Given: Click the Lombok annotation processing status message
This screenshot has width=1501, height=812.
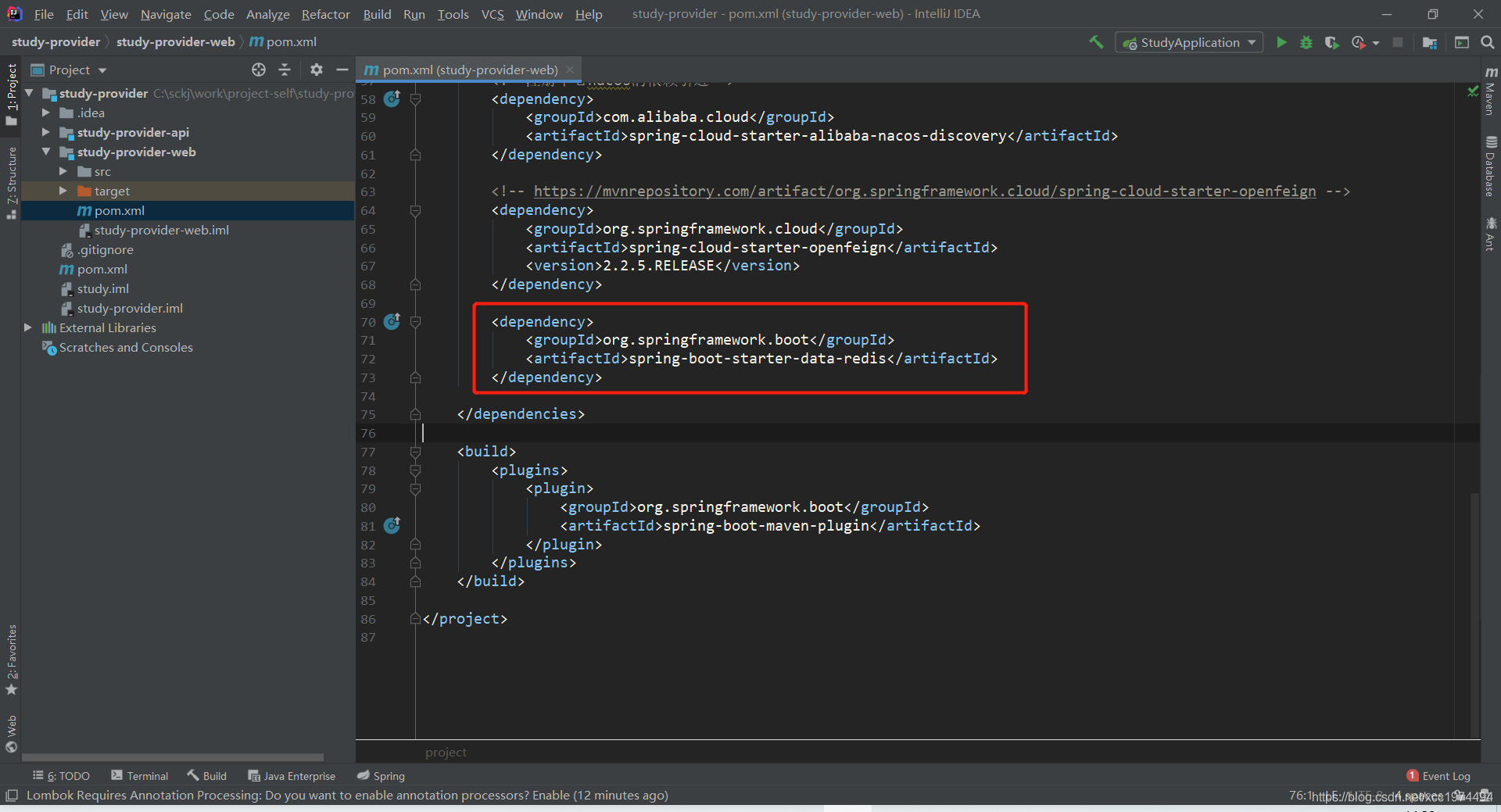Looking at the screenshot, I should click(x=347, y=796).
